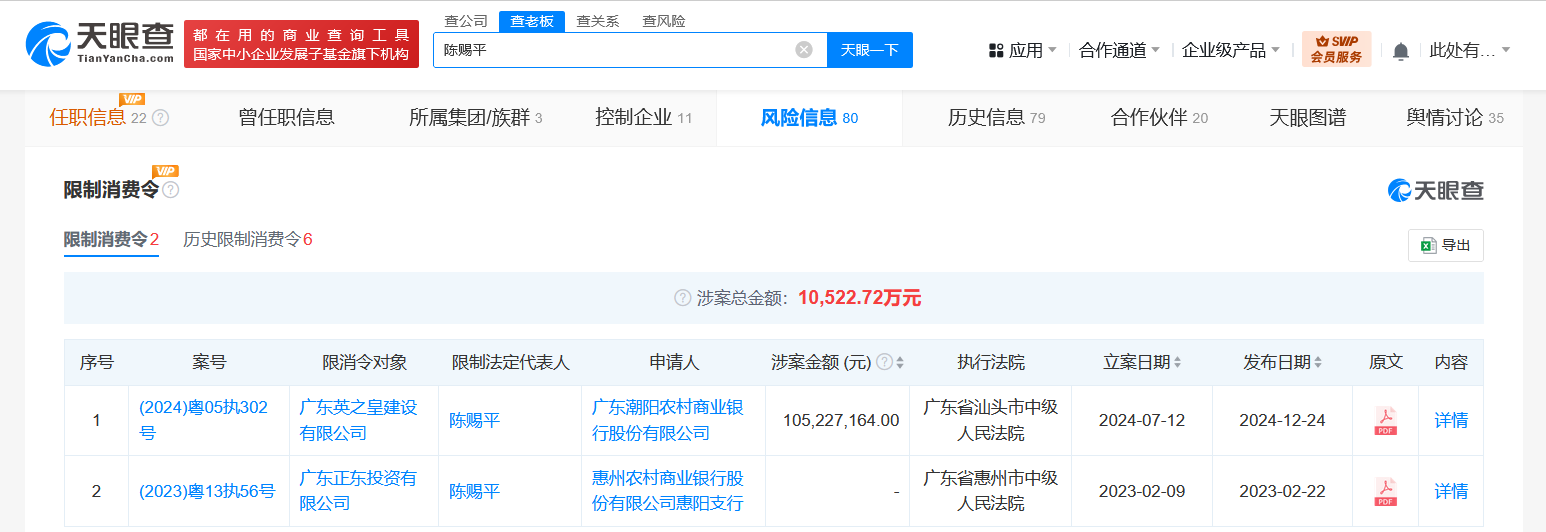
Task: Click the TianYanCha logo
Action: [99, 44]
